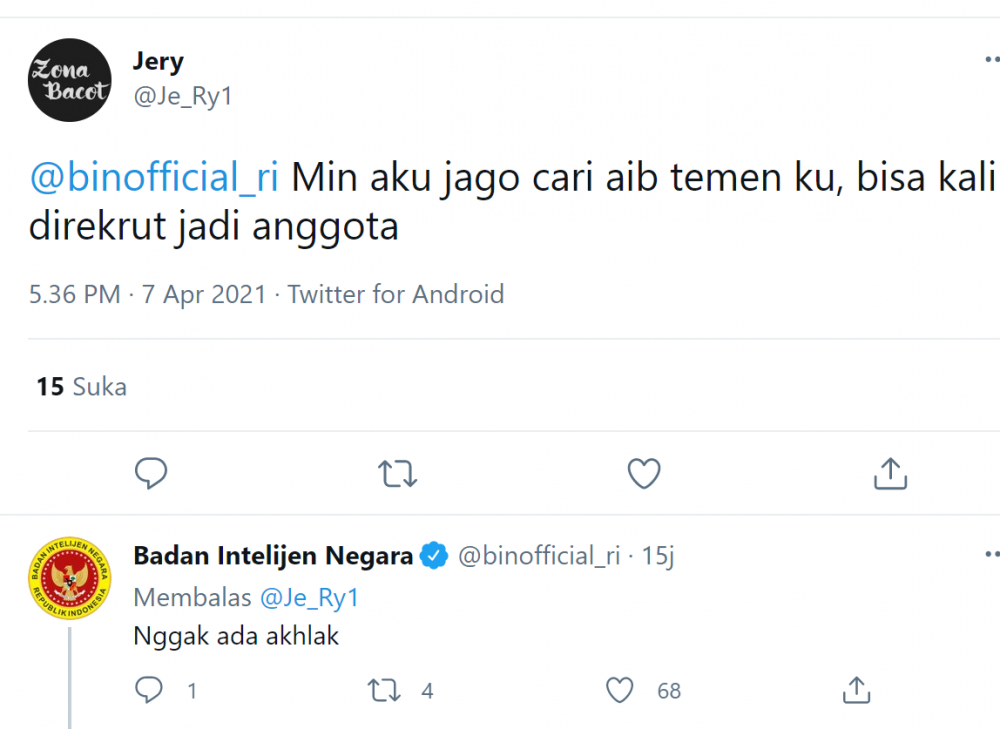Open the 5.36 PM · 7 Apr 2021 timestamp
The height and width of the screenshot is (729, 1000).
148,295
